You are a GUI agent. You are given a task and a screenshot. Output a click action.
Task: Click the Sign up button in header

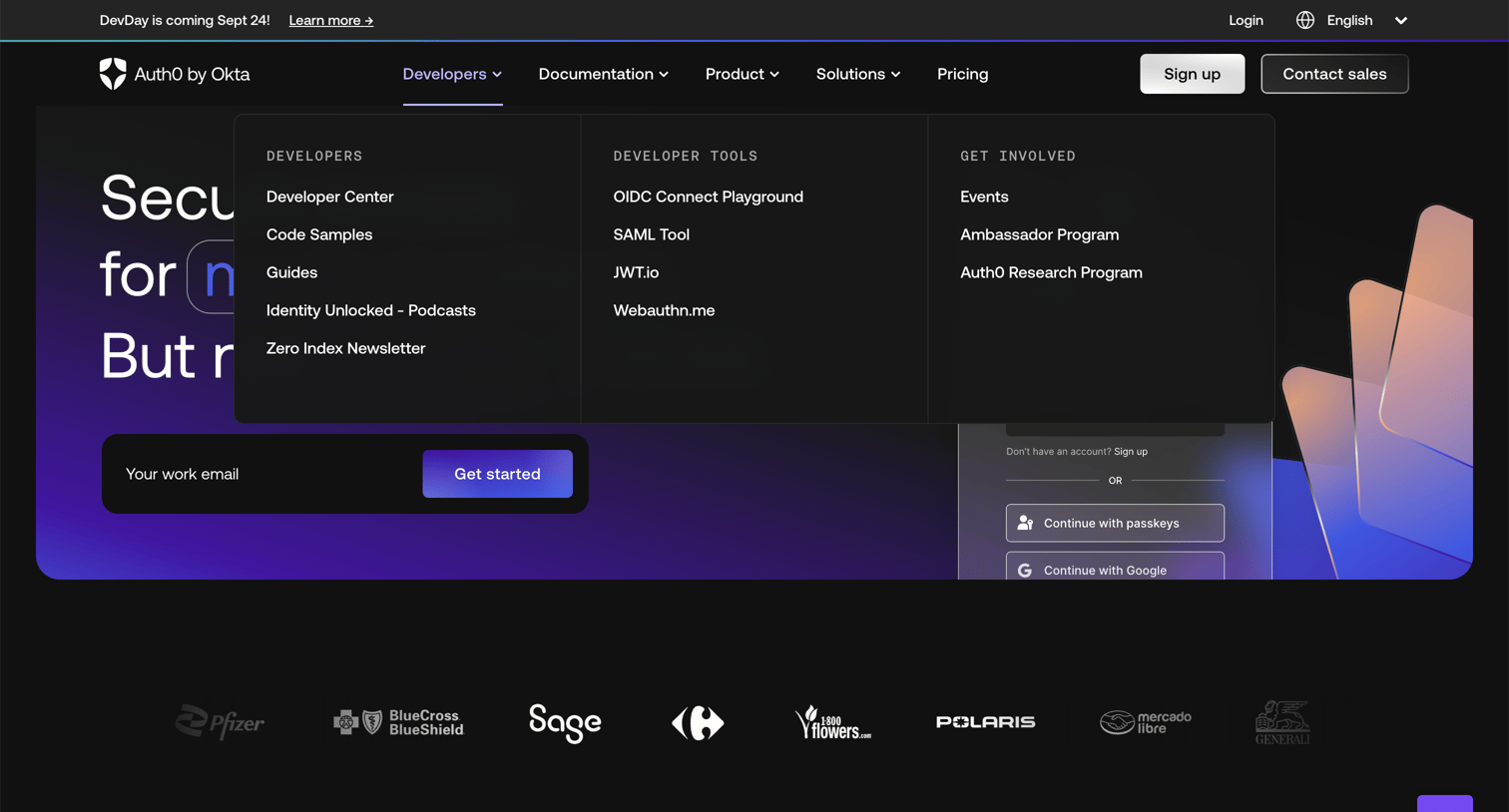pos(1193,74)
